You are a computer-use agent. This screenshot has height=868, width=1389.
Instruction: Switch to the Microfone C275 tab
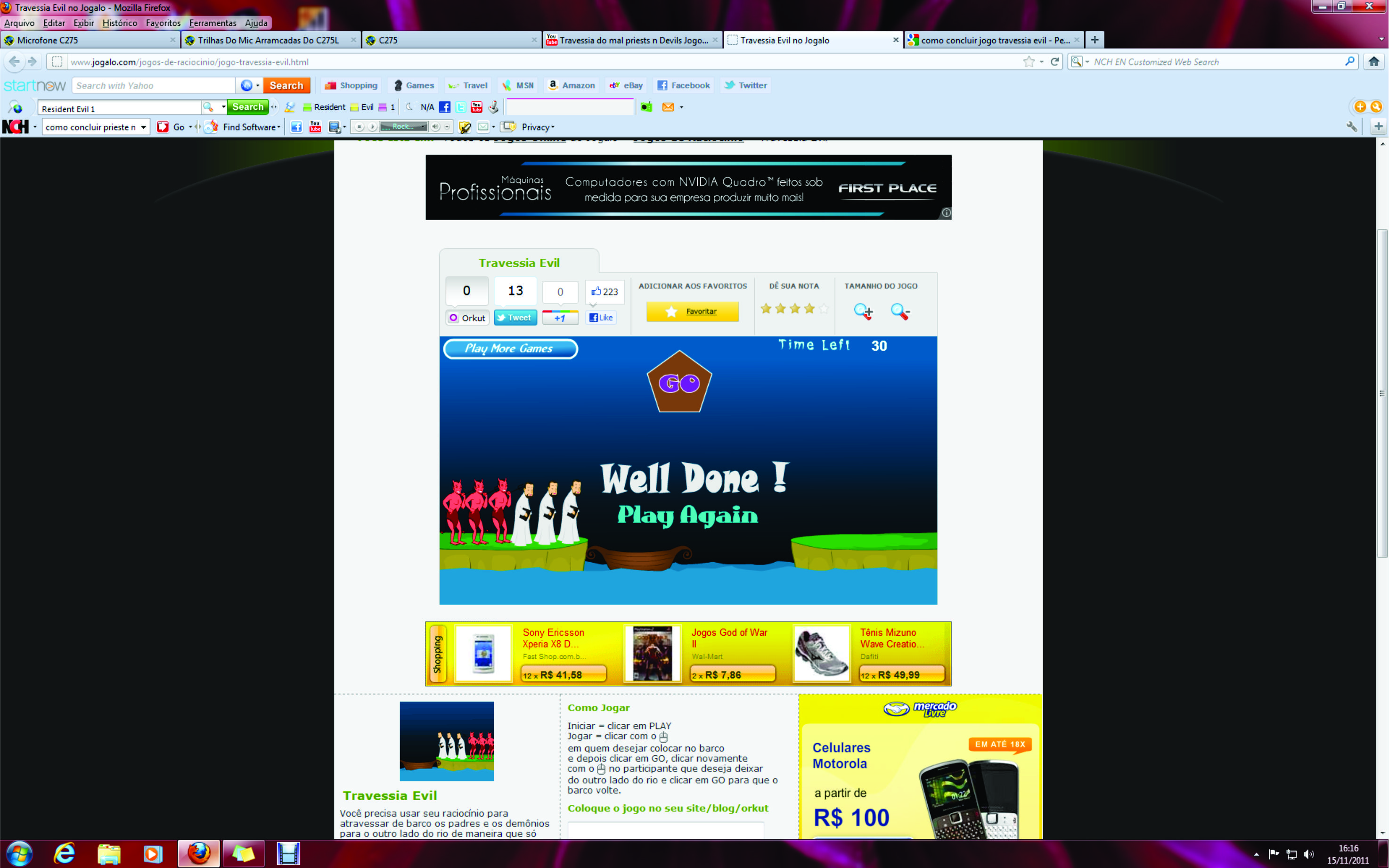(x=90, y=40)
